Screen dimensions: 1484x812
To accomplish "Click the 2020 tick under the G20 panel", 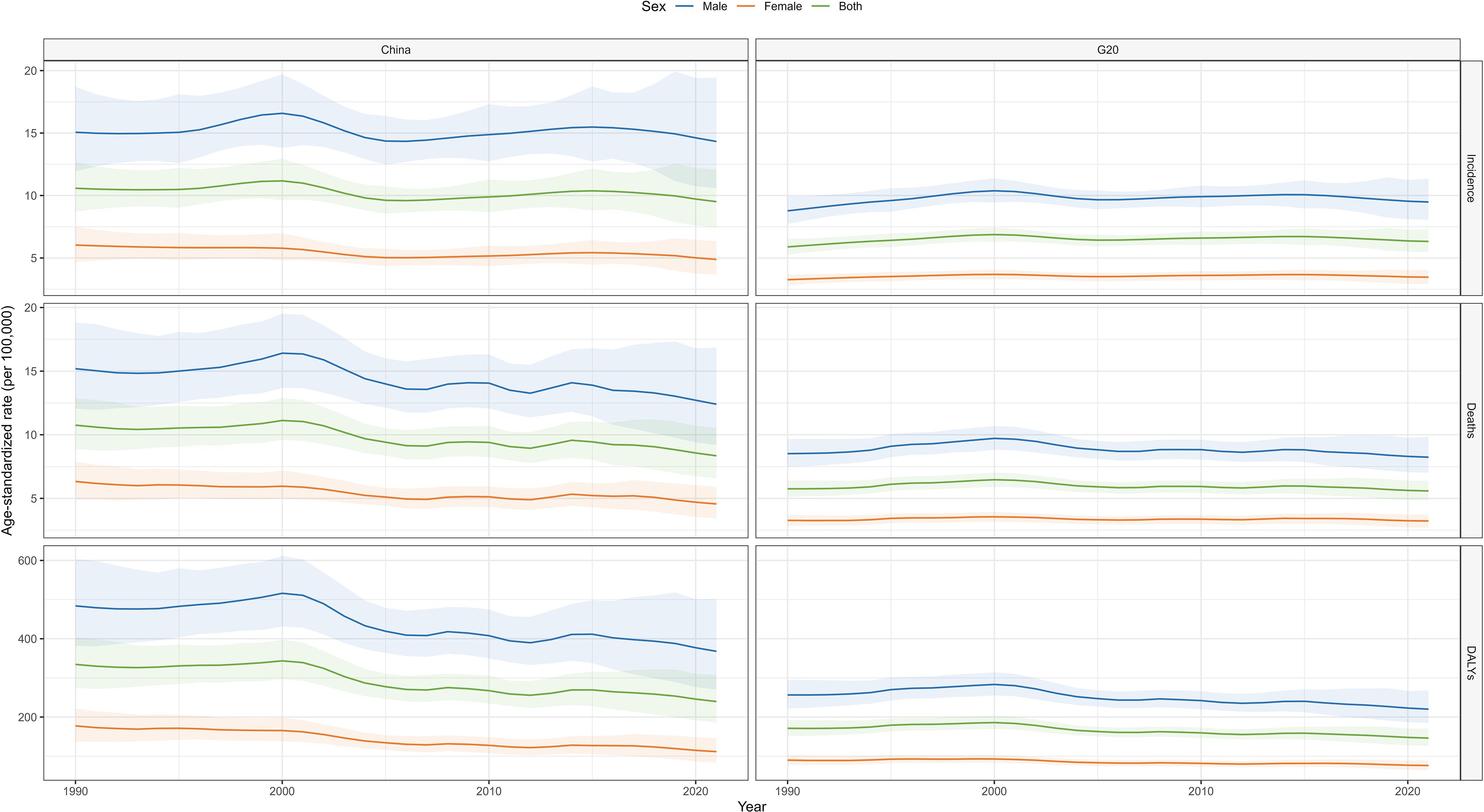I will 1407,791.
